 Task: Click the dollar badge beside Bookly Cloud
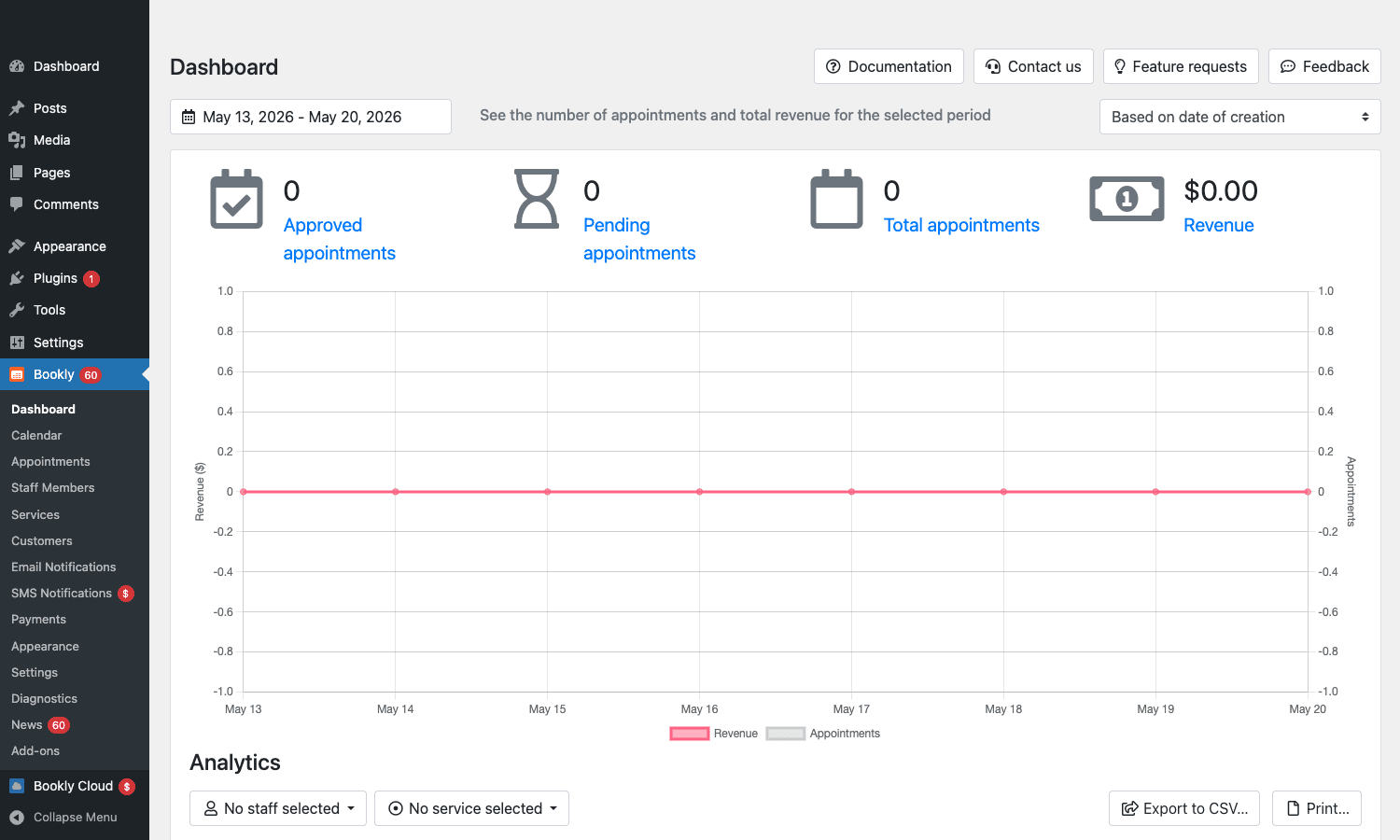coord(127,787)
